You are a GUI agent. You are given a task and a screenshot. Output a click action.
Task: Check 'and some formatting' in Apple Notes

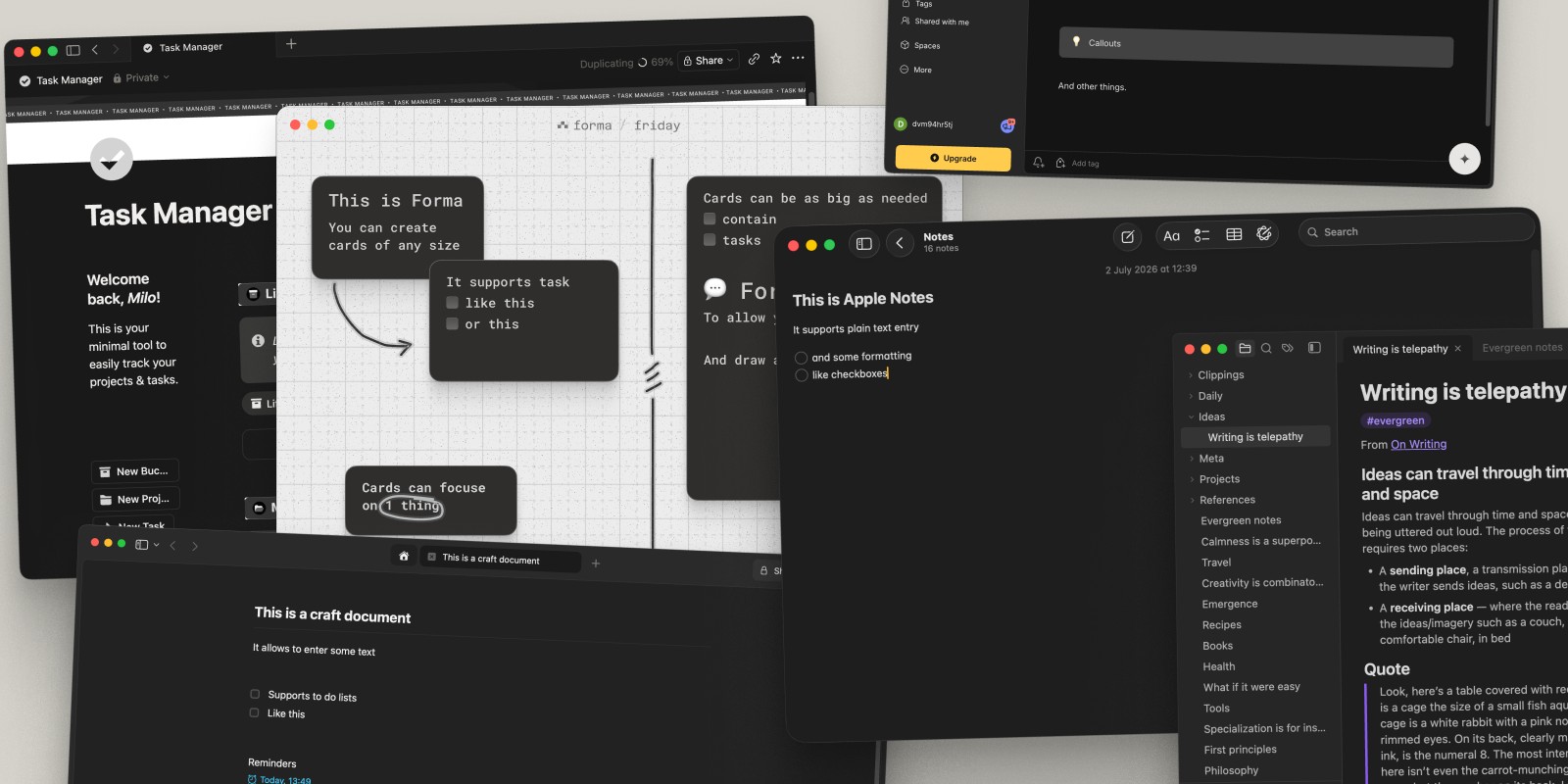point(801,358)
